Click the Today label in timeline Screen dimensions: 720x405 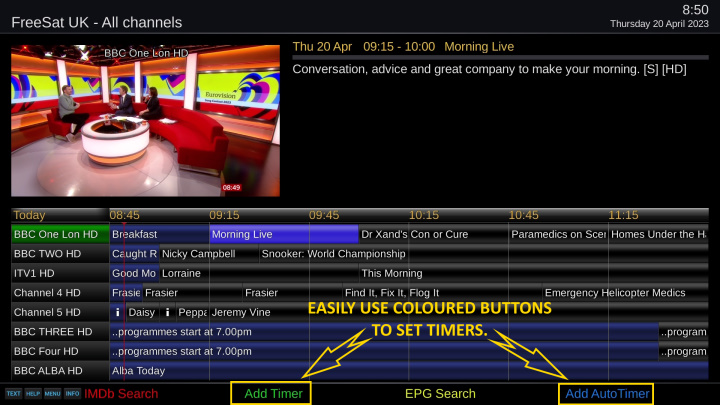pos(29,215)
